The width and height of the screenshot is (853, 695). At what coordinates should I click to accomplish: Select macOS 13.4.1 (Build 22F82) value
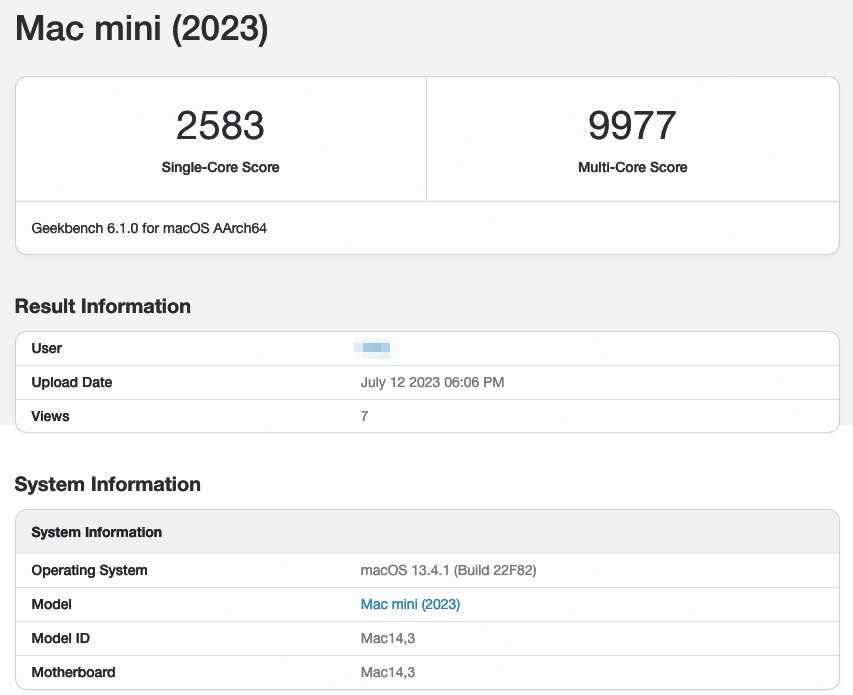(x=448, y=570)
